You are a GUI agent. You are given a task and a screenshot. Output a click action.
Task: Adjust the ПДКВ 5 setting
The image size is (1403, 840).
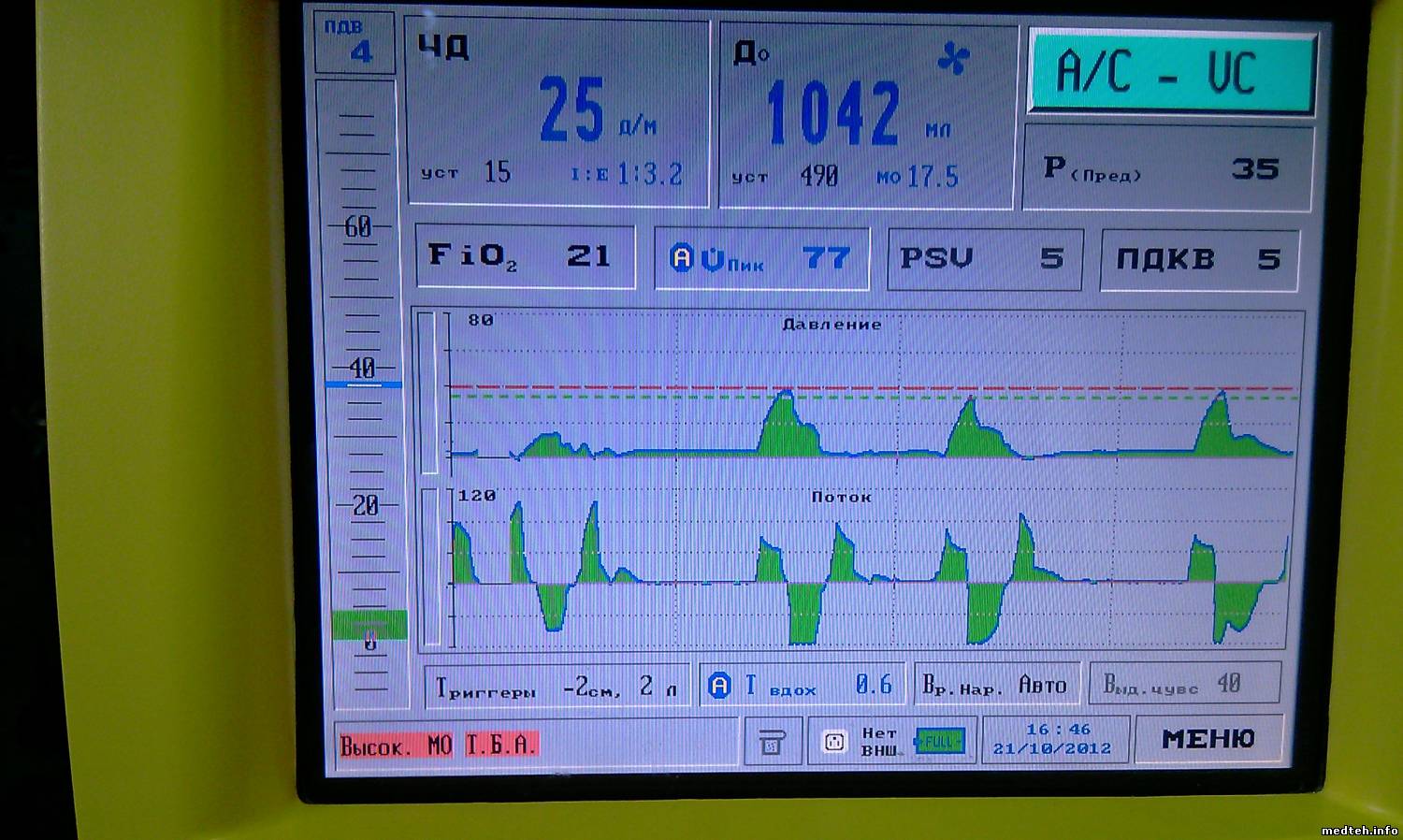tap(1199, 259)
